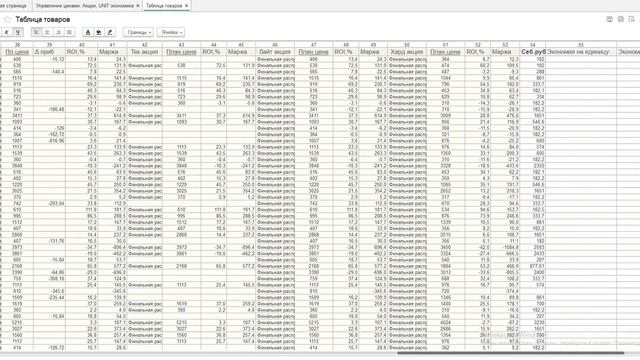
Task: Close the Управление ценами, Акции, UNIT экономика tab
Action: (138, 6)
